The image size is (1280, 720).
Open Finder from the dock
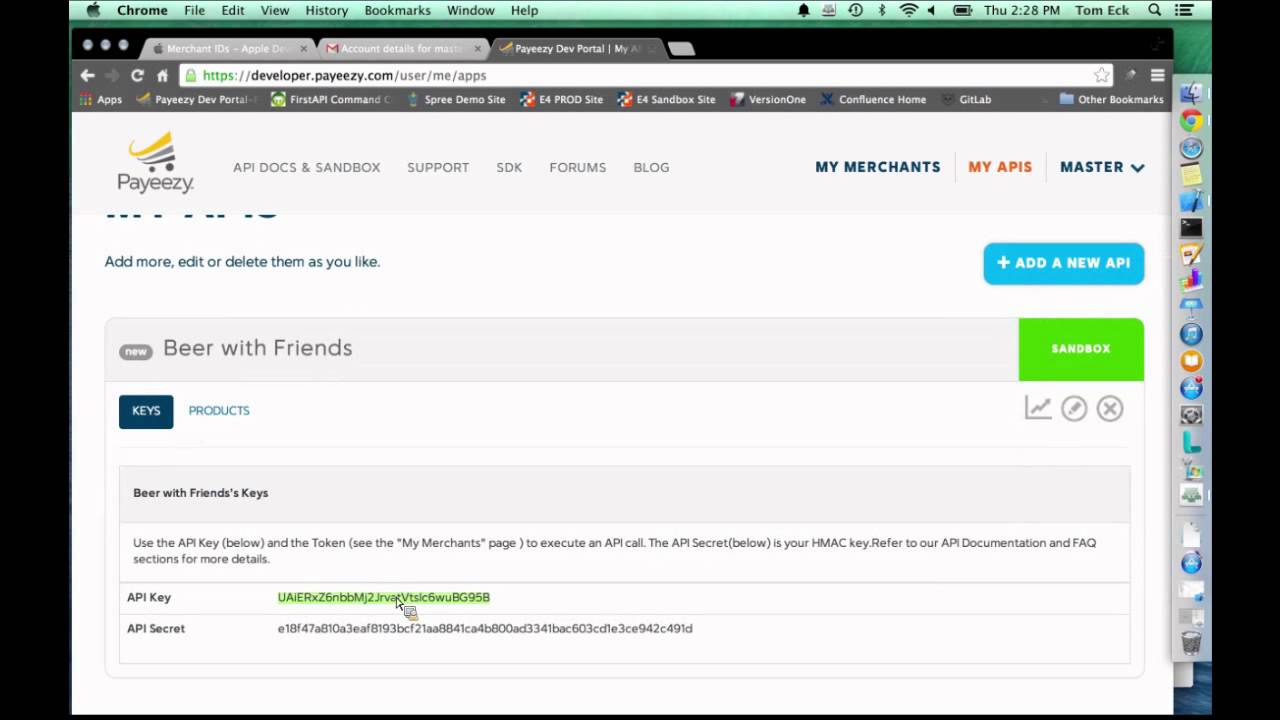(1191, 94)
